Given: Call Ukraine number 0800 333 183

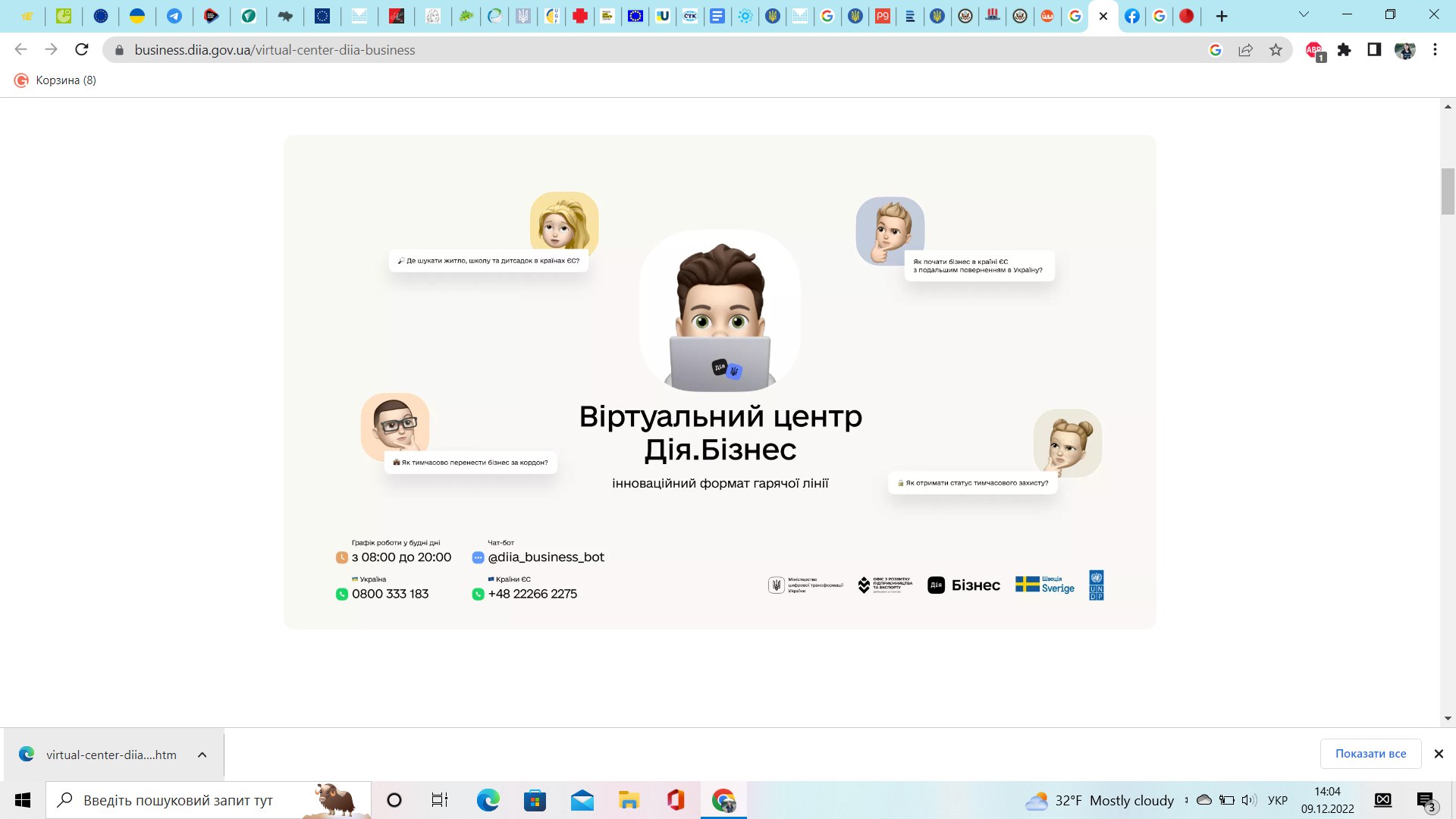Looking at the screenshot, I should 390,594.
